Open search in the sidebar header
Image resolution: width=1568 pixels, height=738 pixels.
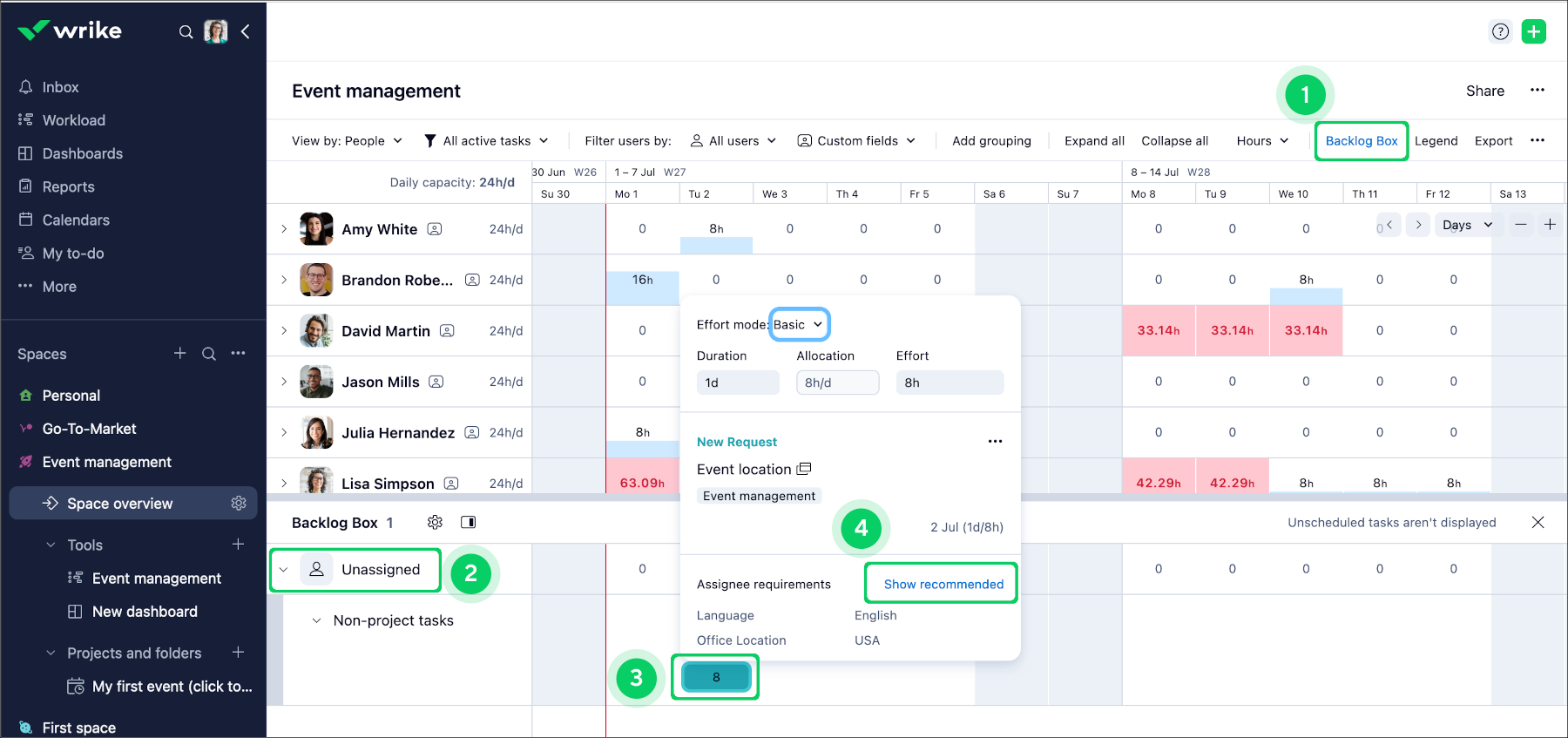(x=186, y=32)
